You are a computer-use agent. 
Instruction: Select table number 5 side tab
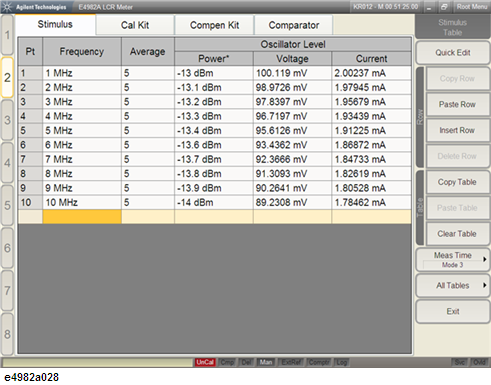point(7,205)
